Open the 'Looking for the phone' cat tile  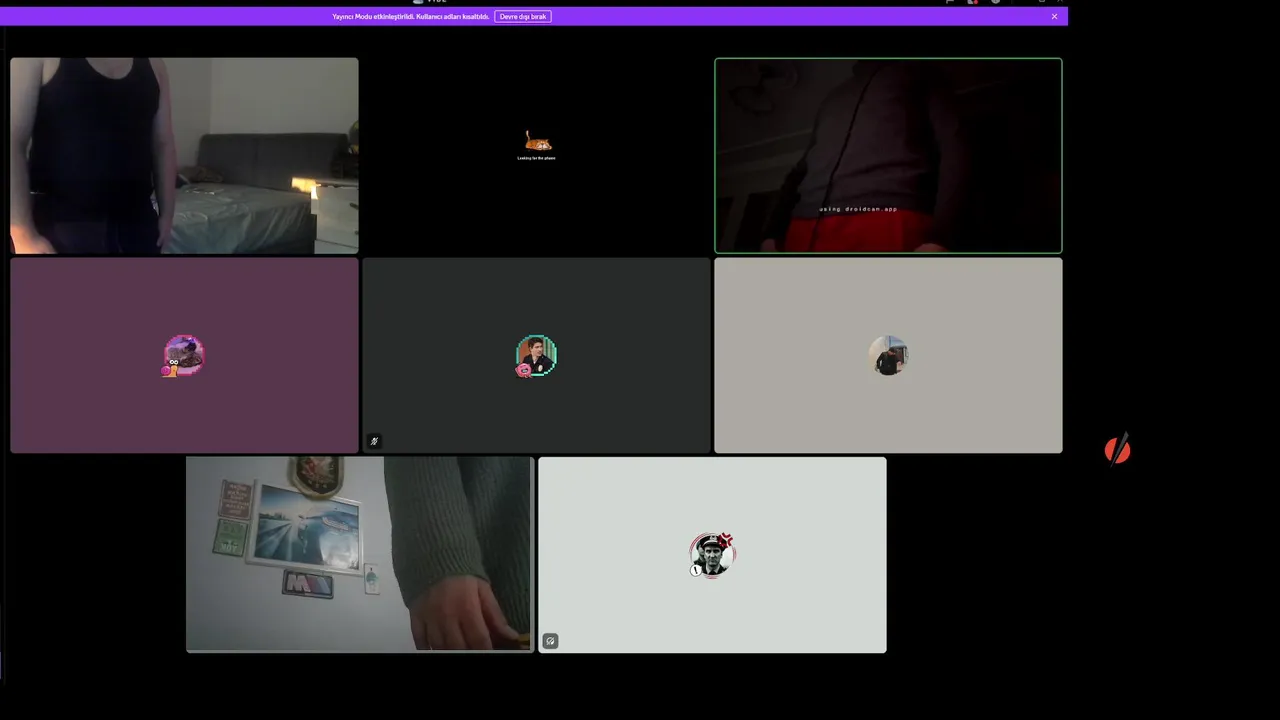536,155
